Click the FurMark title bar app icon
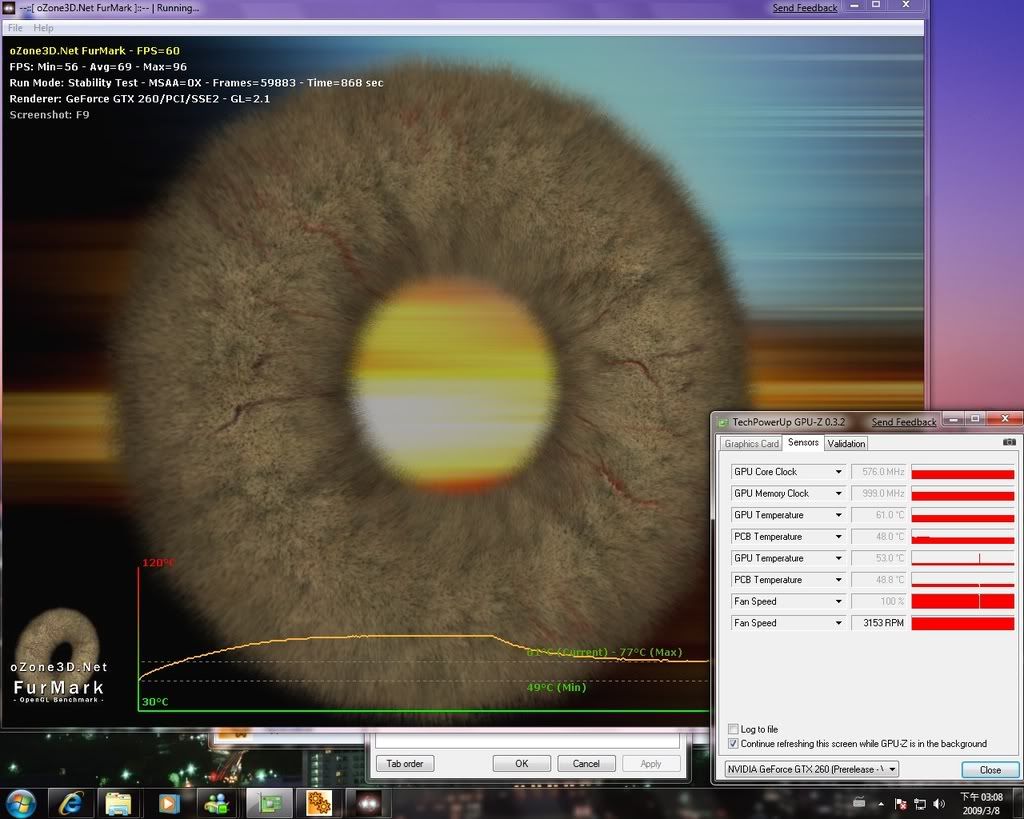 click(x=8, y=8)
